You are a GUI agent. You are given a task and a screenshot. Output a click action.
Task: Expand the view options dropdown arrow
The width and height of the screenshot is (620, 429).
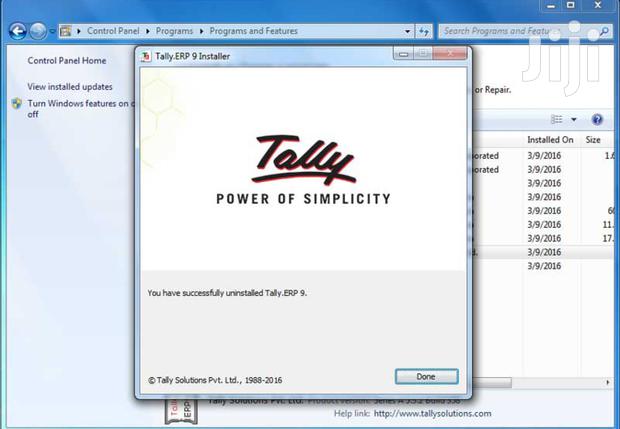click(574, 119)
